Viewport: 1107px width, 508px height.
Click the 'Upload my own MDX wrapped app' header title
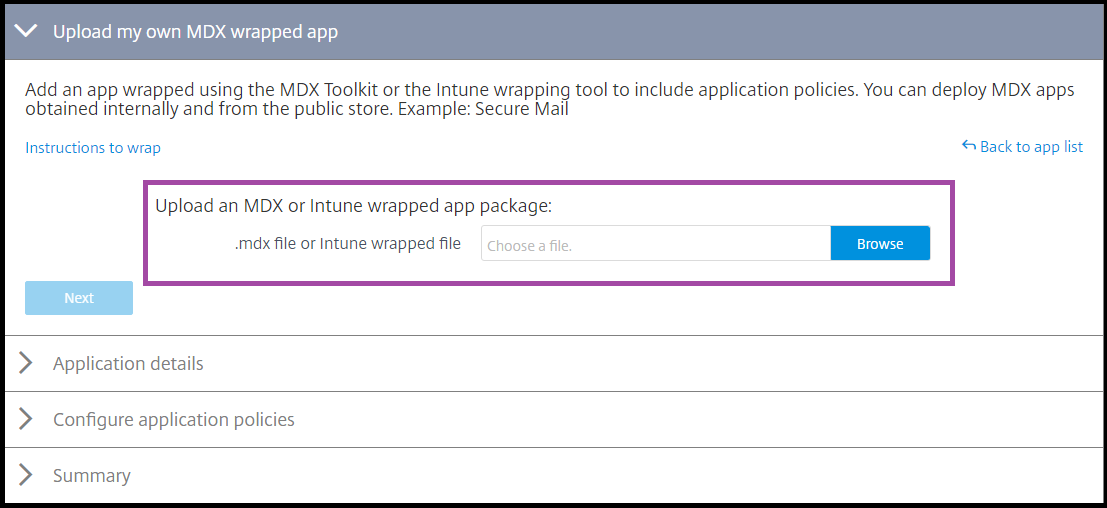point(195,32)
